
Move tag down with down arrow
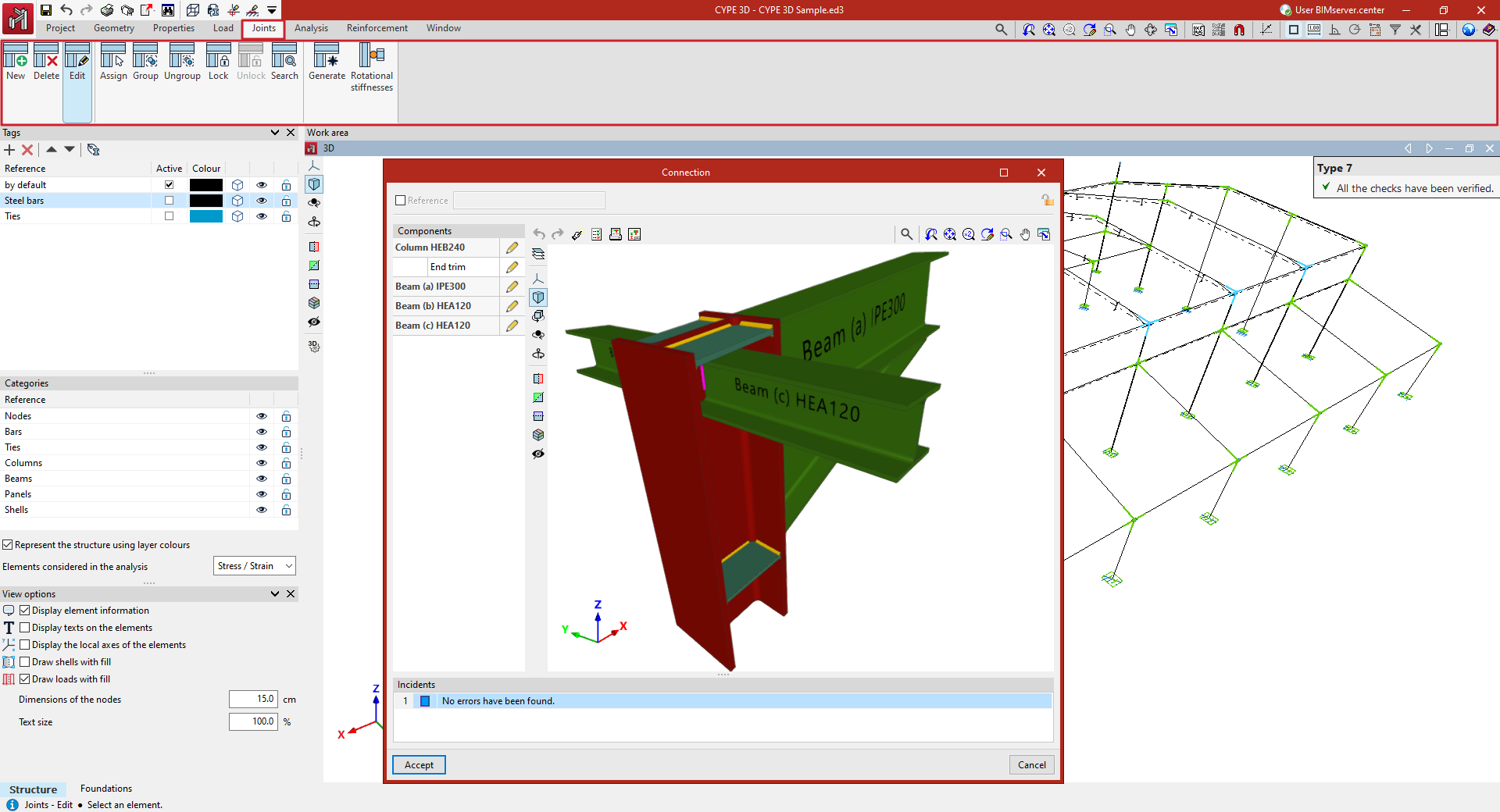pos(70,149)
